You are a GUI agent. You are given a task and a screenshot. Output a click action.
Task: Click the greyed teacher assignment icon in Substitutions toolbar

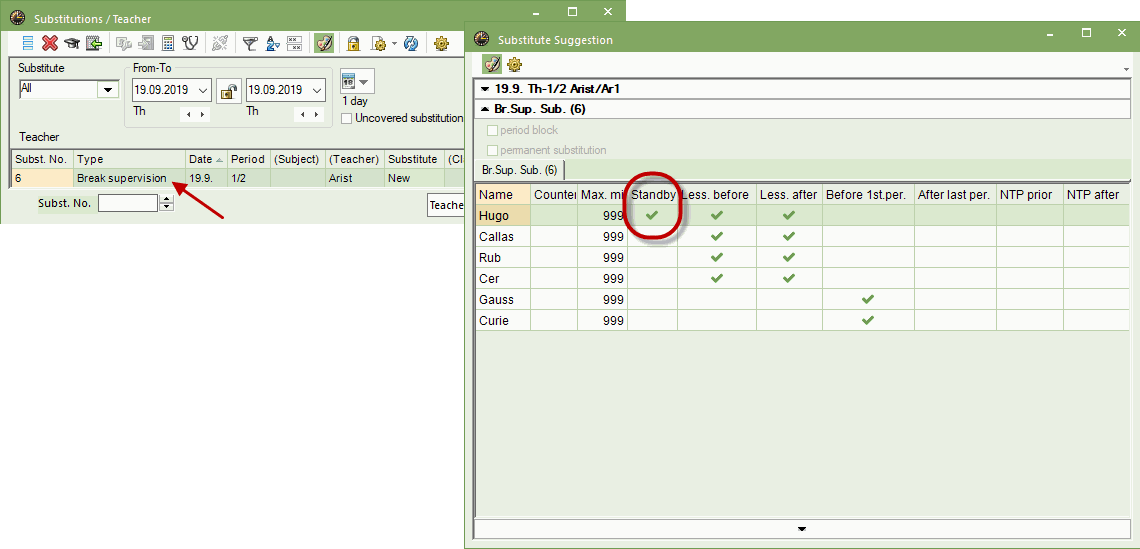click(x=124, y=44)
